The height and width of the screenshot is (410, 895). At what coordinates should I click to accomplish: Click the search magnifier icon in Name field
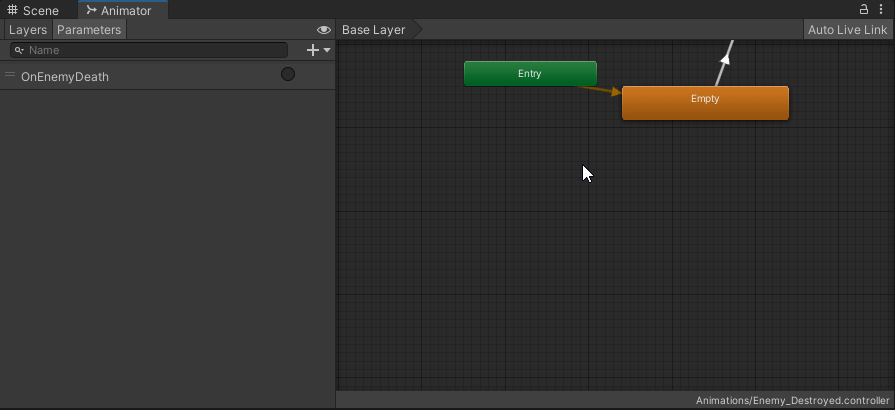point(19,50)
